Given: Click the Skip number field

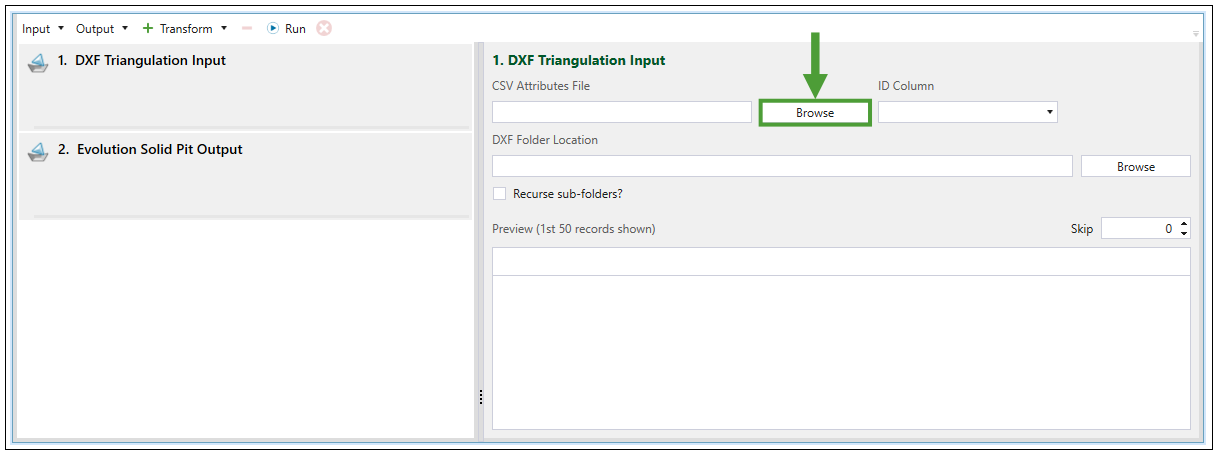Looking at the screenshot, I should tap(1138, 229).
